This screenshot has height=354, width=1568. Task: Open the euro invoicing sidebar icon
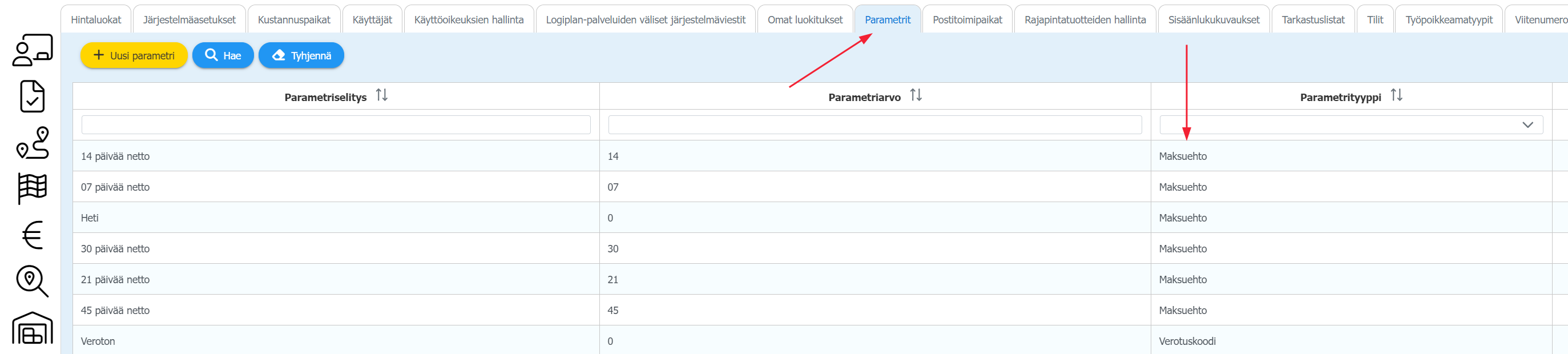click(x=33, y=235)
